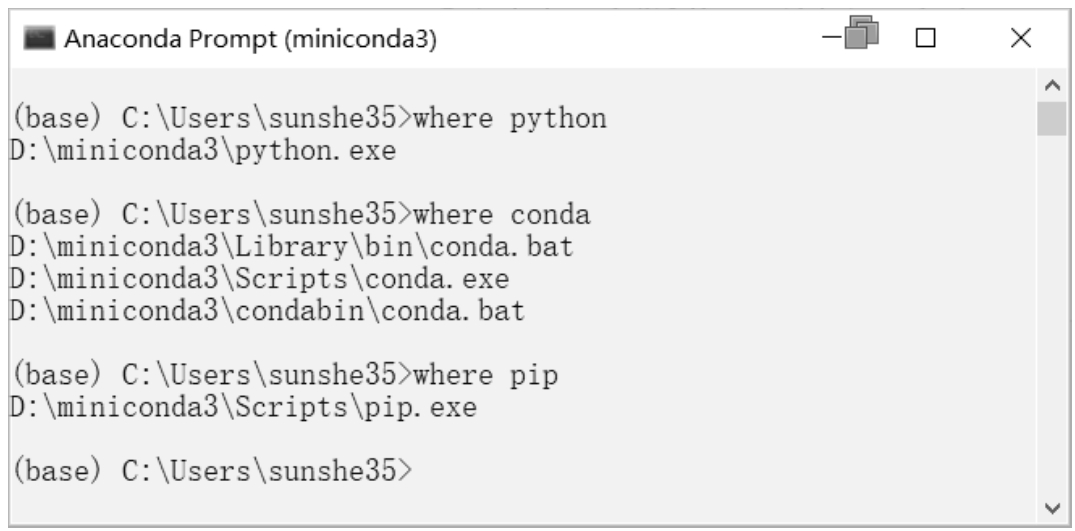
Task: Click the scrollbar up arrow
Action: click(x=1052, y=86)
